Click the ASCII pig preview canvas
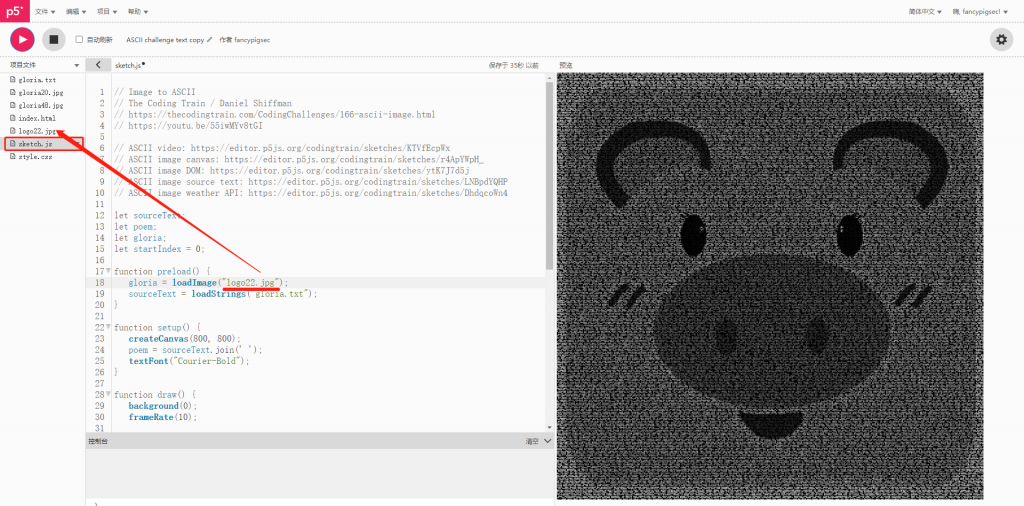This screenshot has height=506, width=1024. [x=770, y=285]
